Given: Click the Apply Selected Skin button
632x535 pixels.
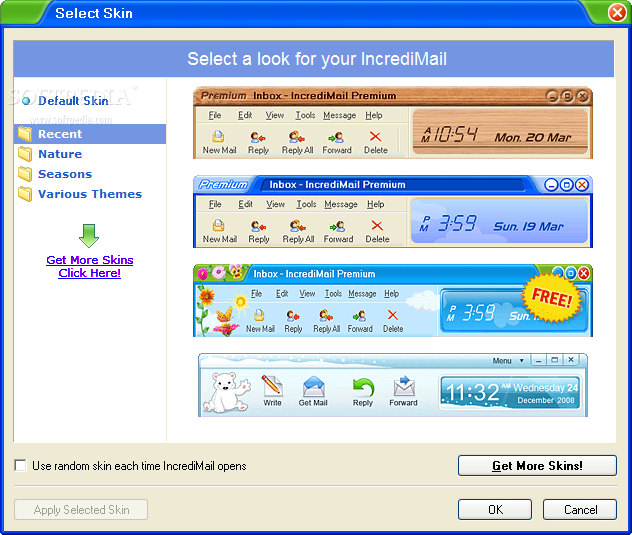Looking at the screenshot, I should 81,510.
